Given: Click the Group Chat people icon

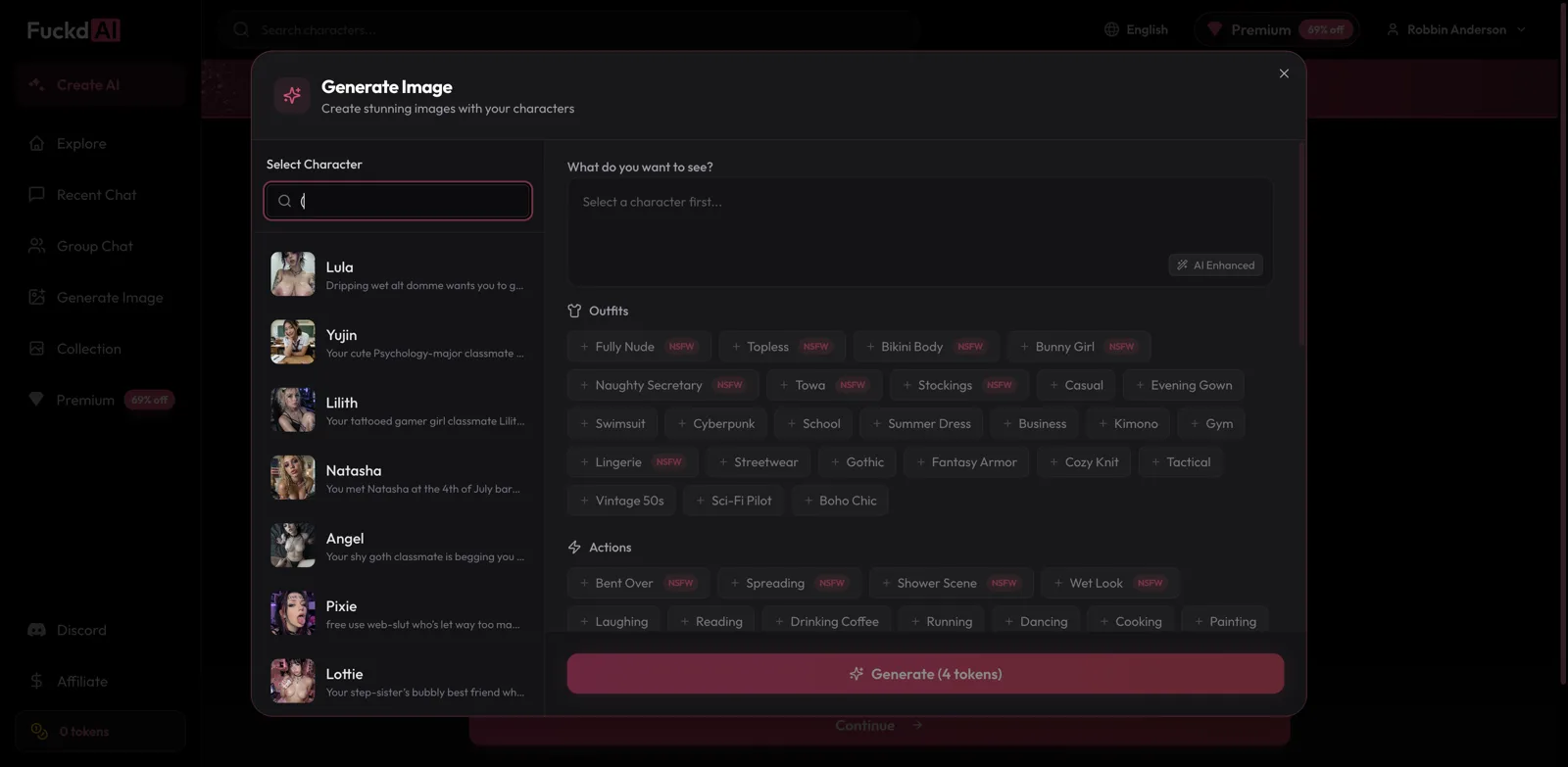Looking at the screenshot, I should [x=36, y=246].
